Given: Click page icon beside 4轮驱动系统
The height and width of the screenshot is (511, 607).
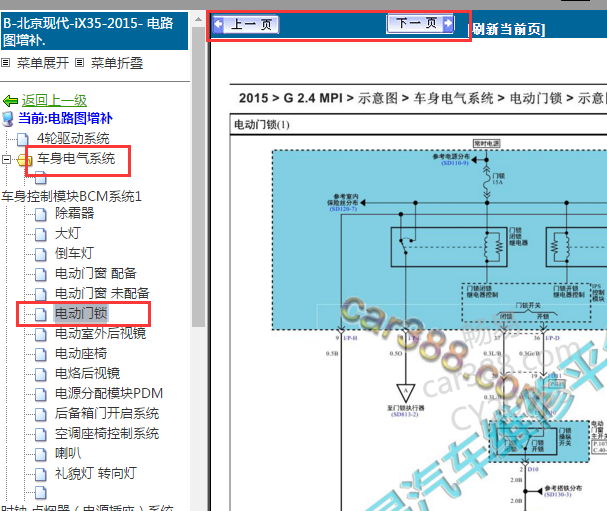Looking at the screenshot, I should (23, 139).
